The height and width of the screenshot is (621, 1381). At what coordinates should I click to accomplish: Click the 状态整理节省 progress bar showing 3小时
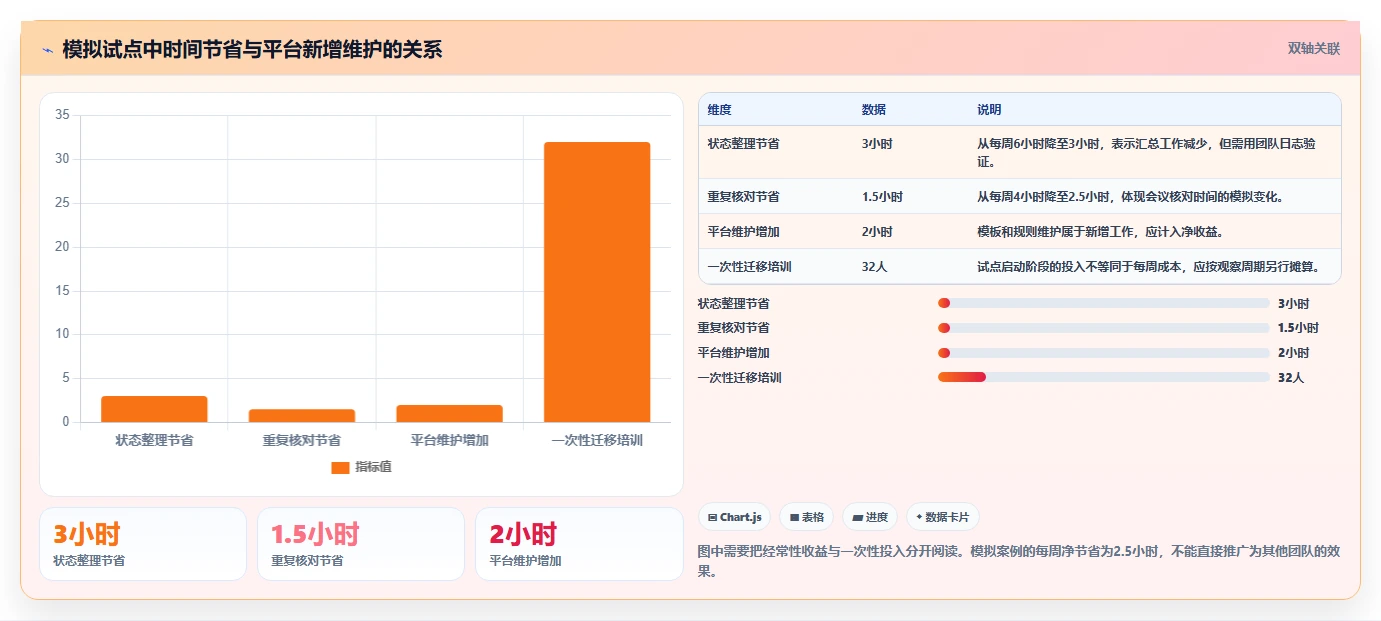(x=1104, y=303)
